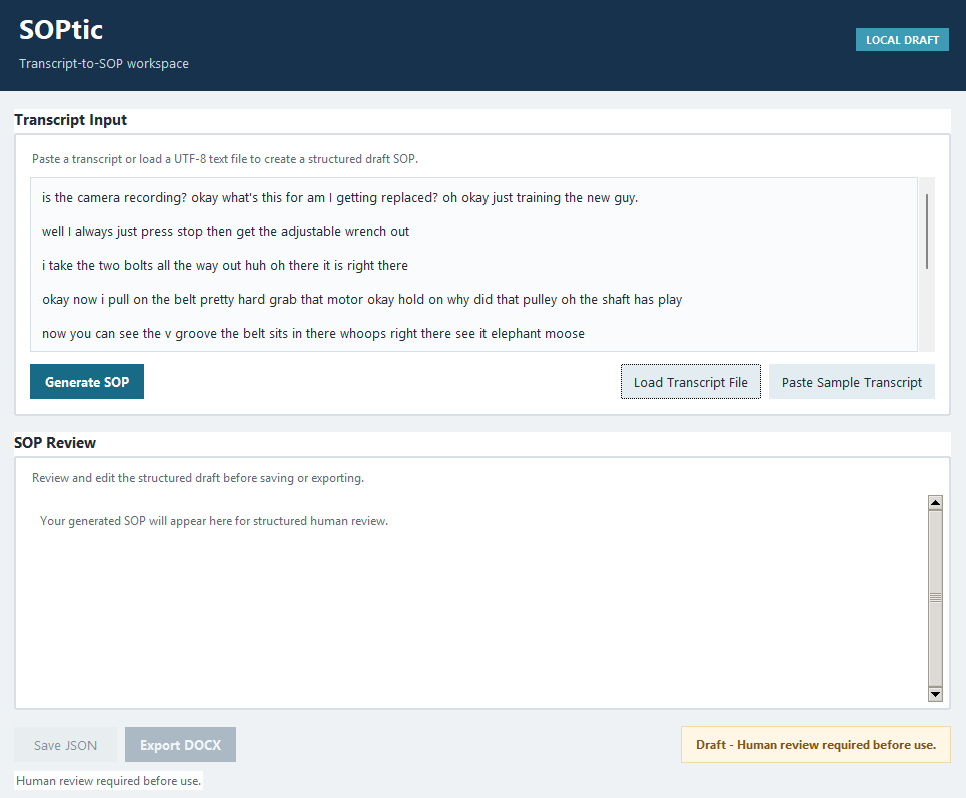Click the Generate SOP button
966x798 pixels.
click(x=87, y=381)
